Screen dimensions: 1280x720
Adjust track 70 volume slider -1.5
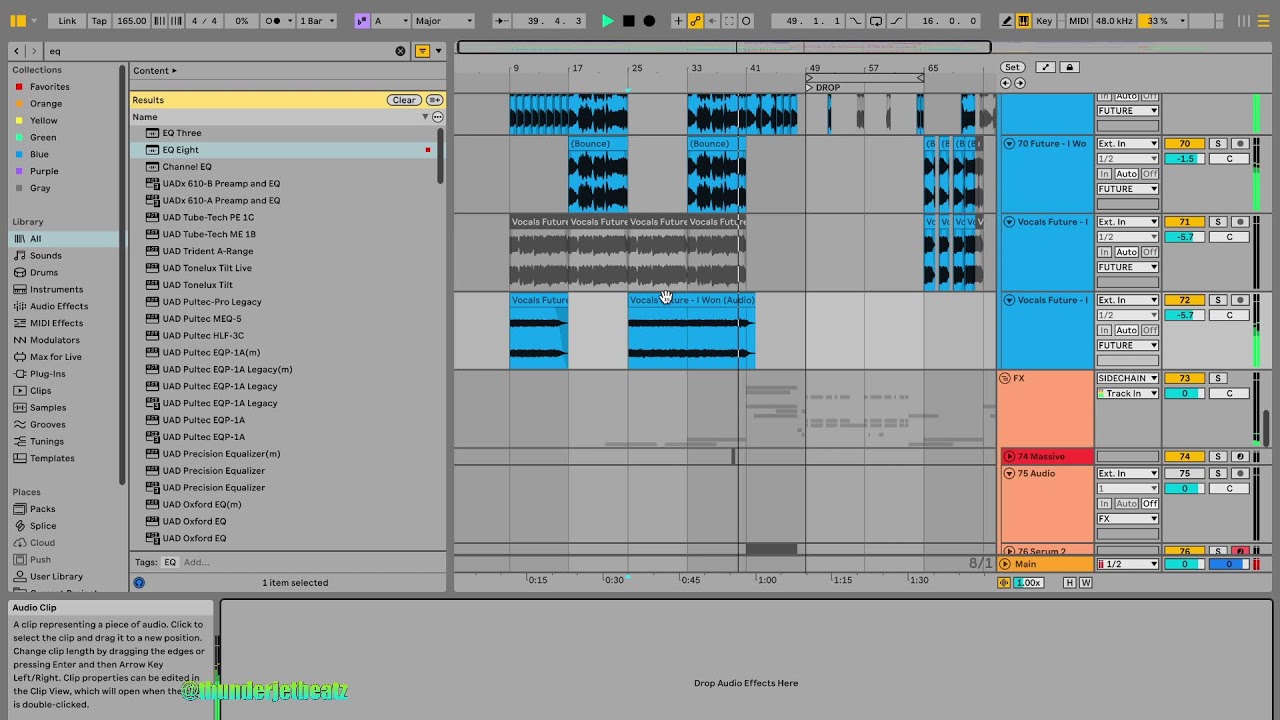click(x=1184, y=159)
